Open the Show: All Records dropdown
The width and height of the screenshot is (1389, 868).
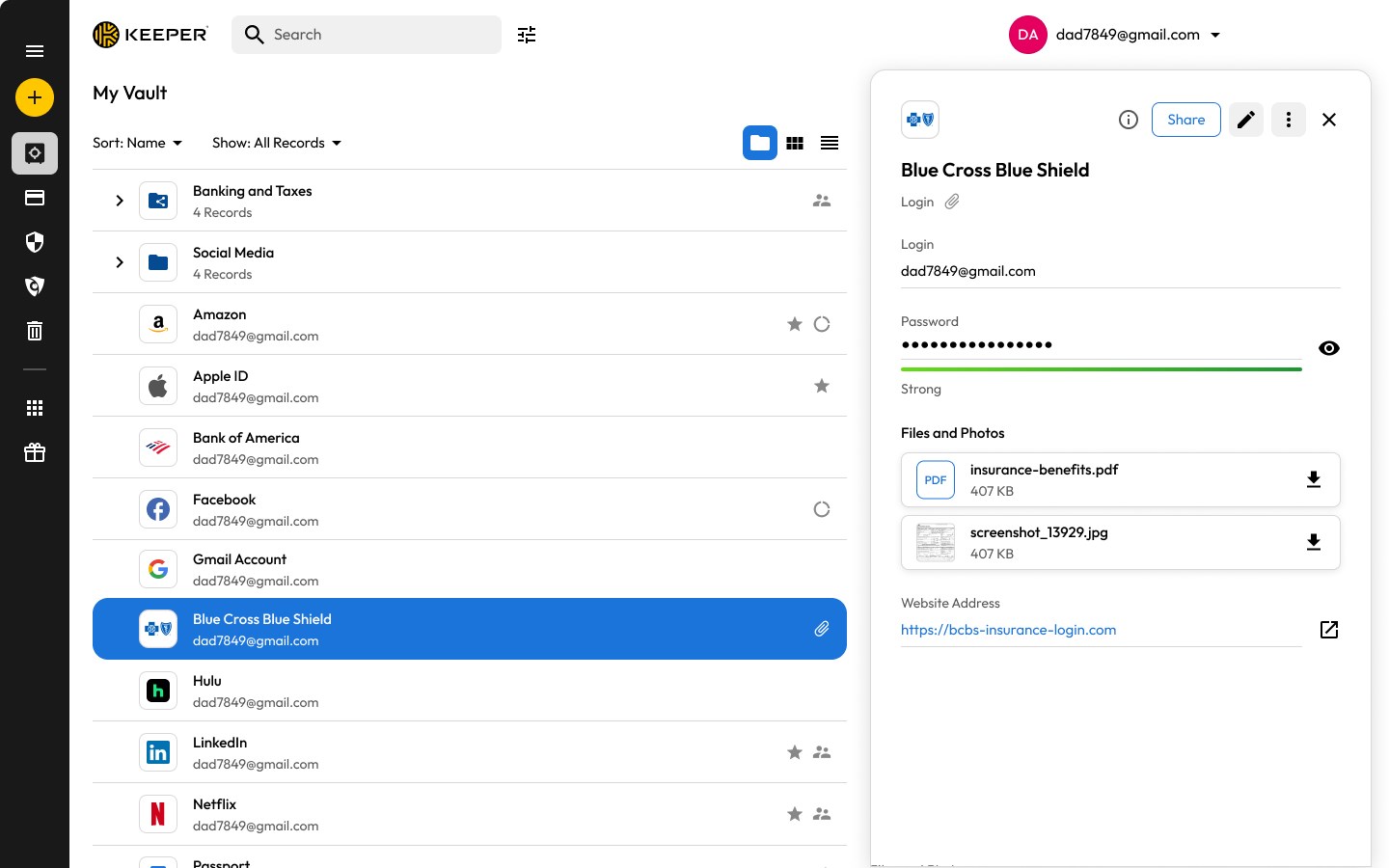point(276,143)
